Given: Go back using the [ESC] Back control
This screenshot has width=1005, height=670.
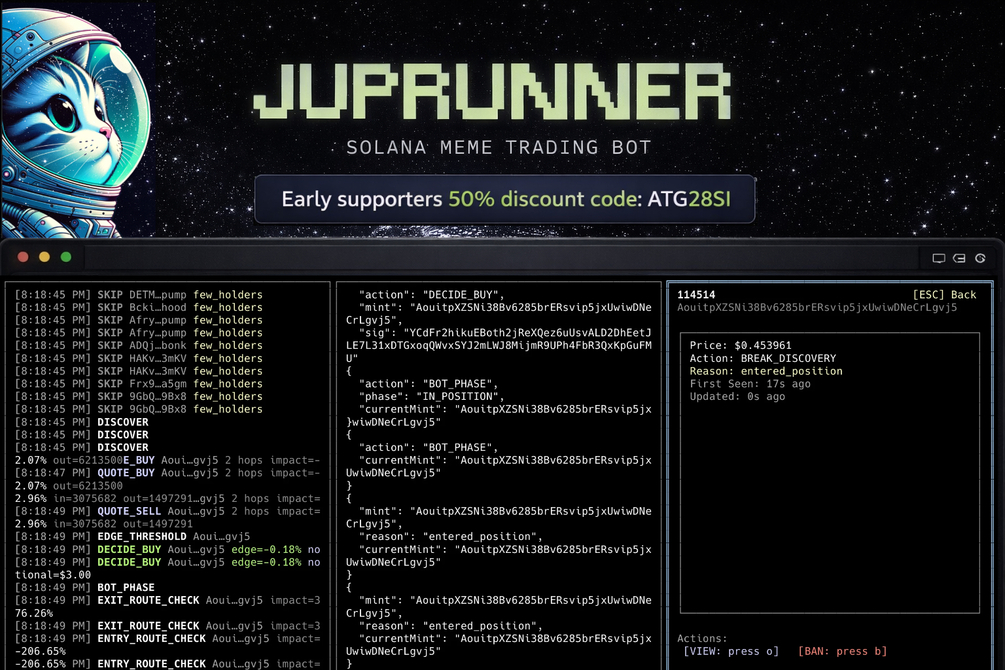Looking at the screenshot, I should click(944, 294).
